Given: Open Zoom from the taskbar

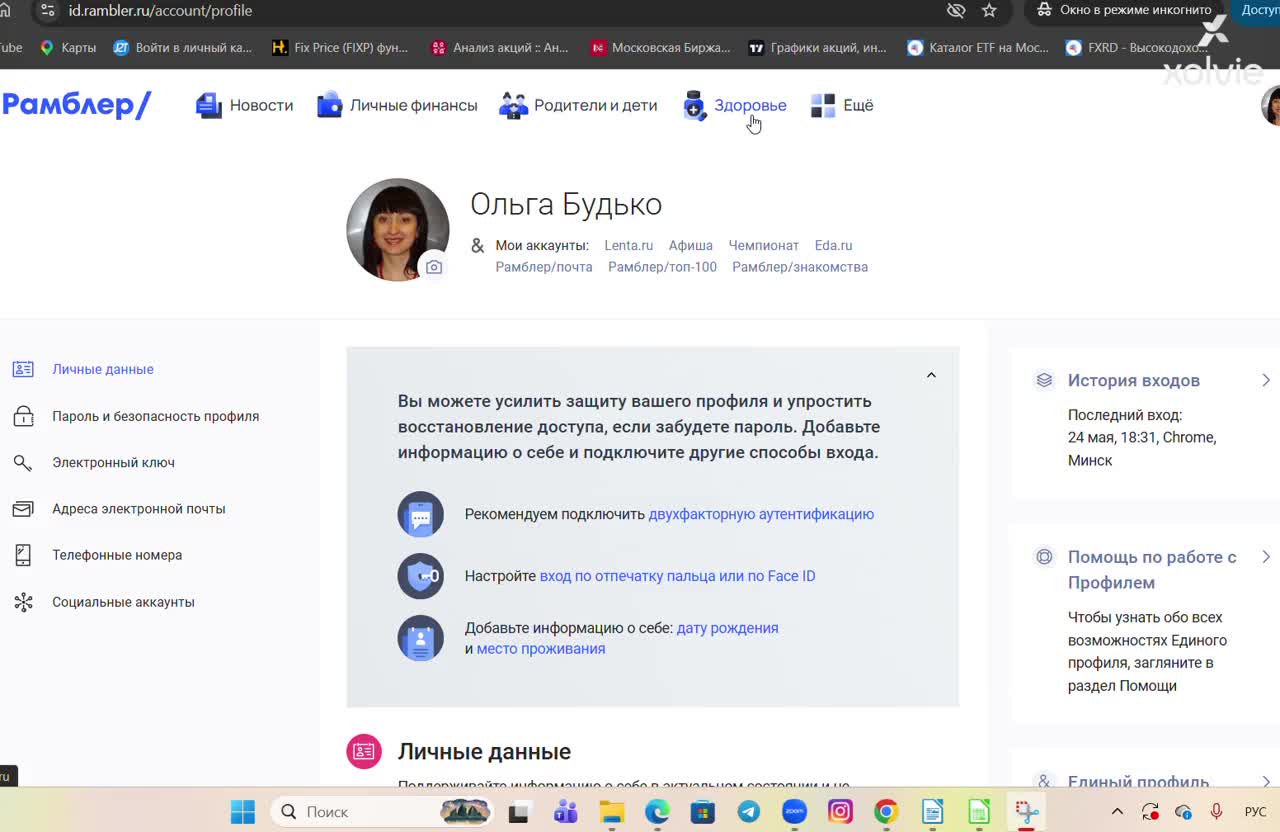Looking at the screenshot, I should pyautogui.click(x=794, y=812).
